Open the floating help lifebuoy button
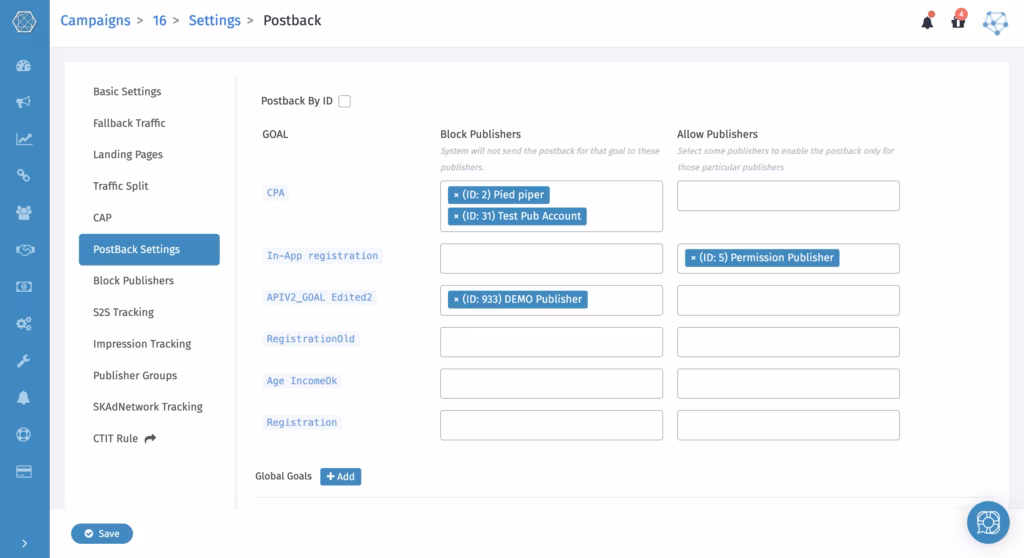Screen dimensions: 1024x558 [988, 522]
